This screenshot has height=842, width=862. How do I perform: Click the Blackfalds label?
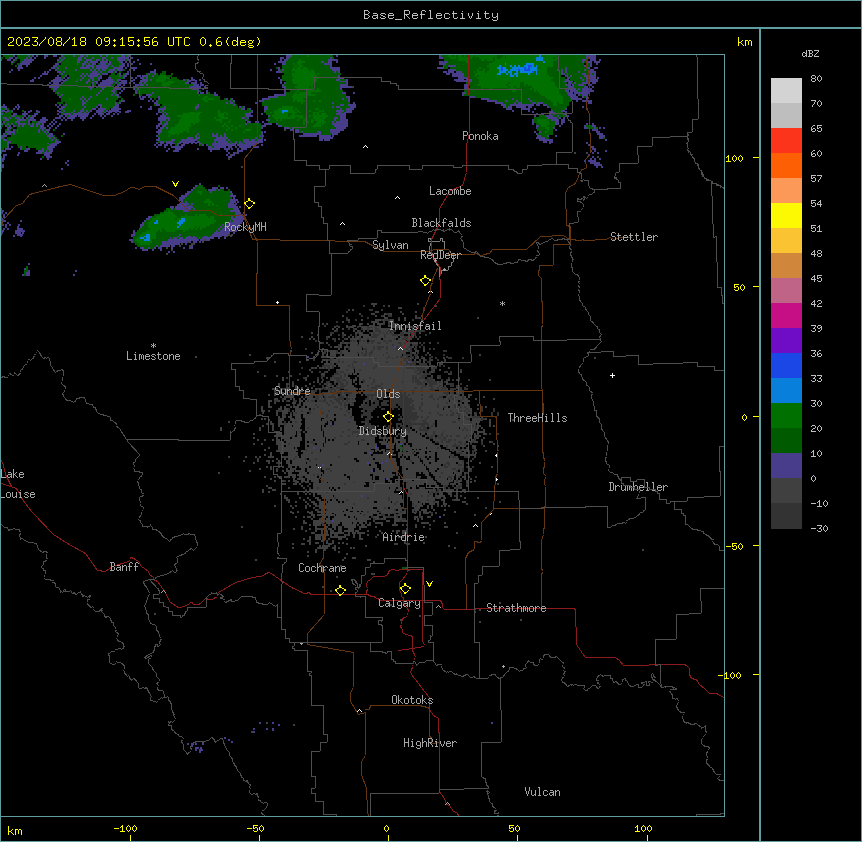click(441, 223)
